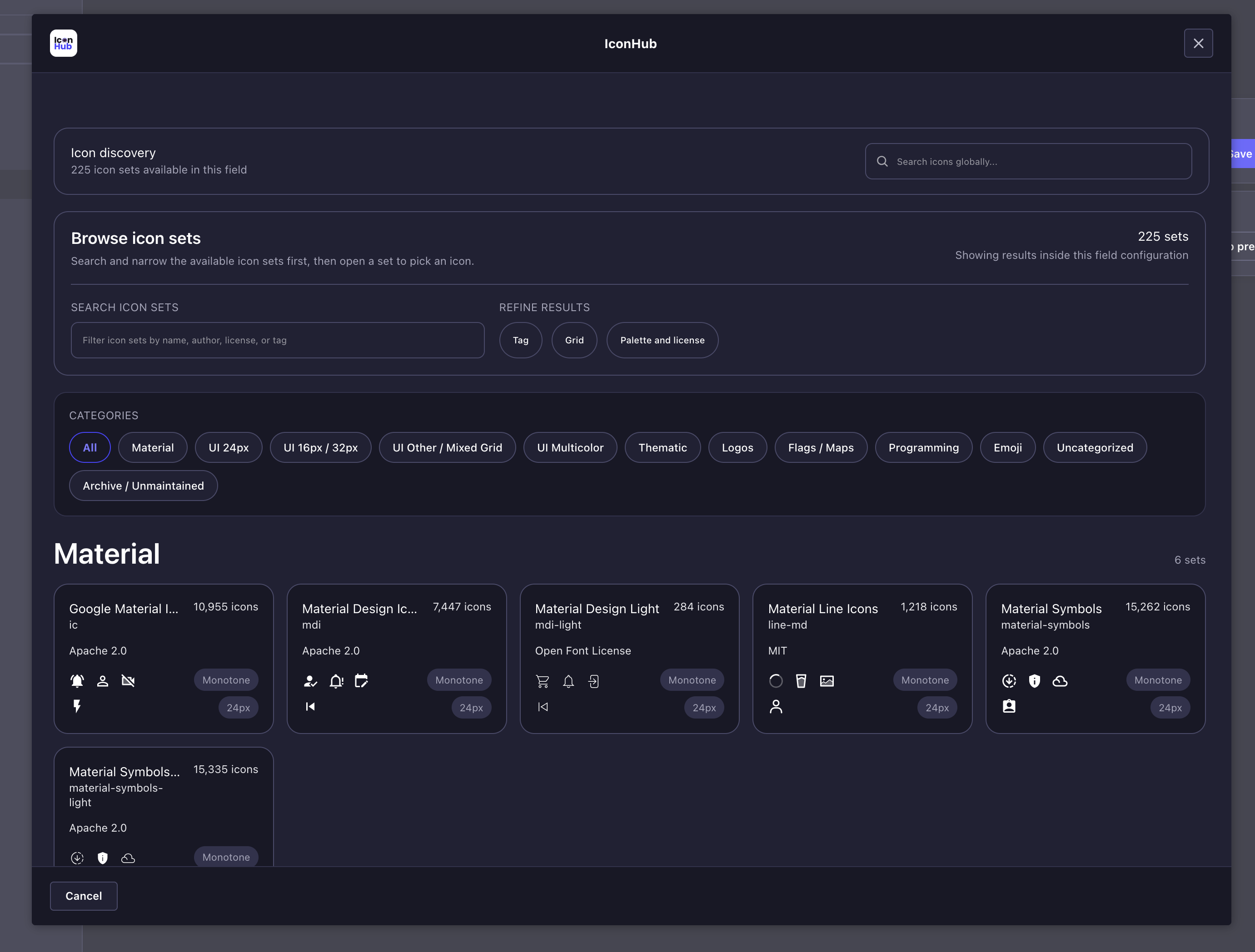
Task: Click the "MIT" license text
Action: pos(777,651)
